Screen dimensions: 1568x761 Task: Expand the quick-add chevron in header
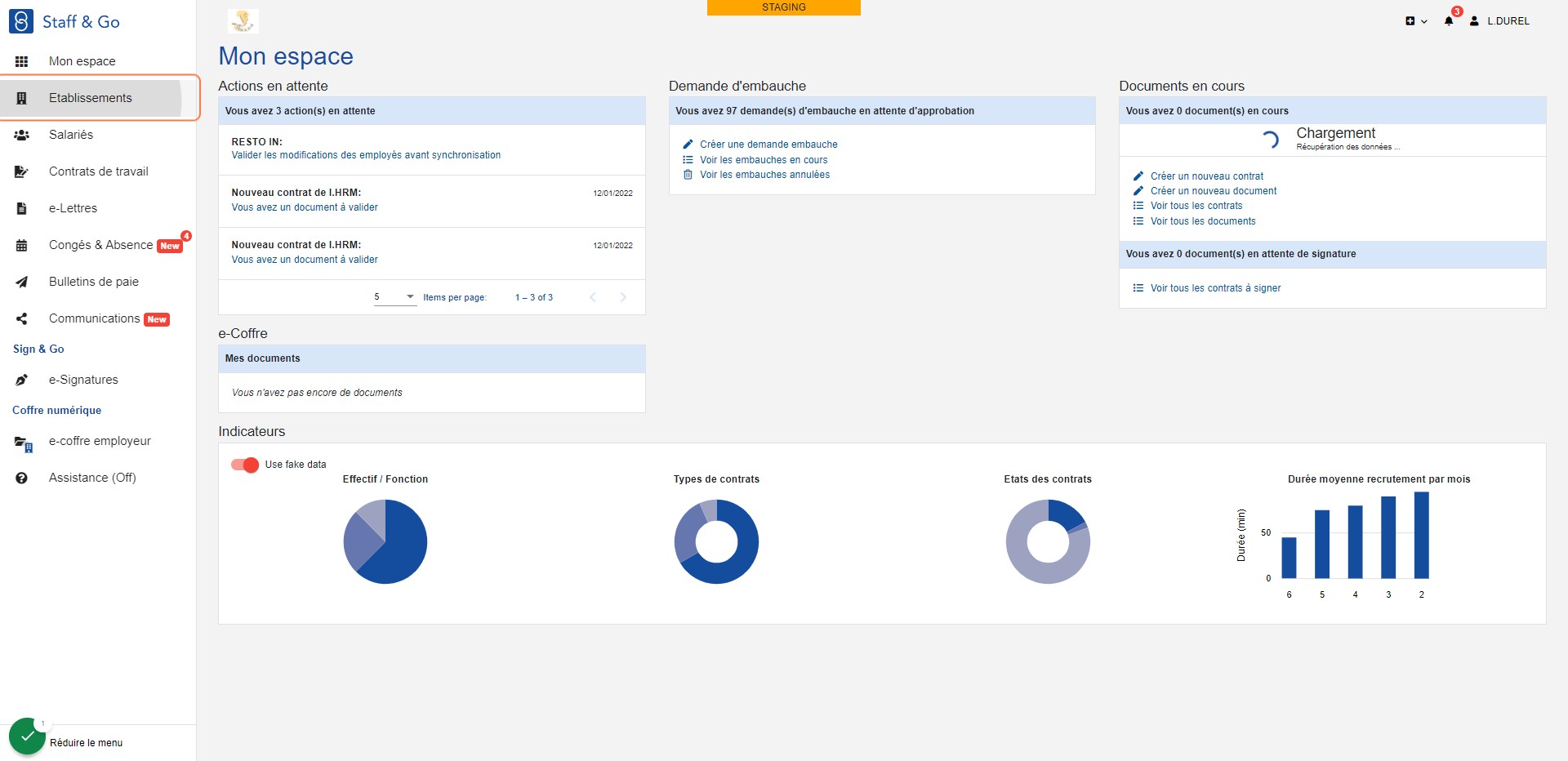point(1424,22)
